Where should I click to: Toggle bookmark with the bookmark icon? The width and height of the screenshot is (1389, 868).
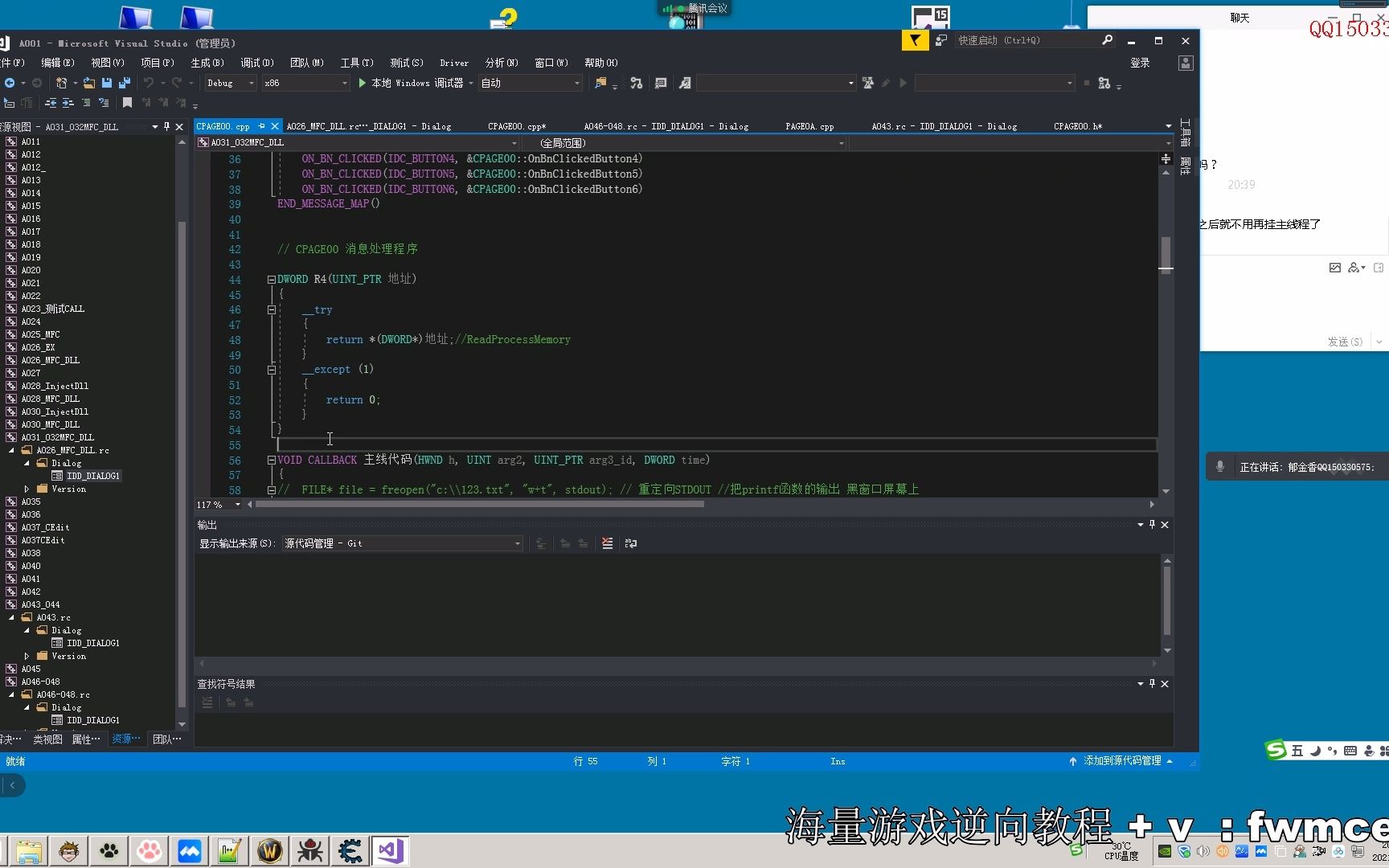[127, 103]
